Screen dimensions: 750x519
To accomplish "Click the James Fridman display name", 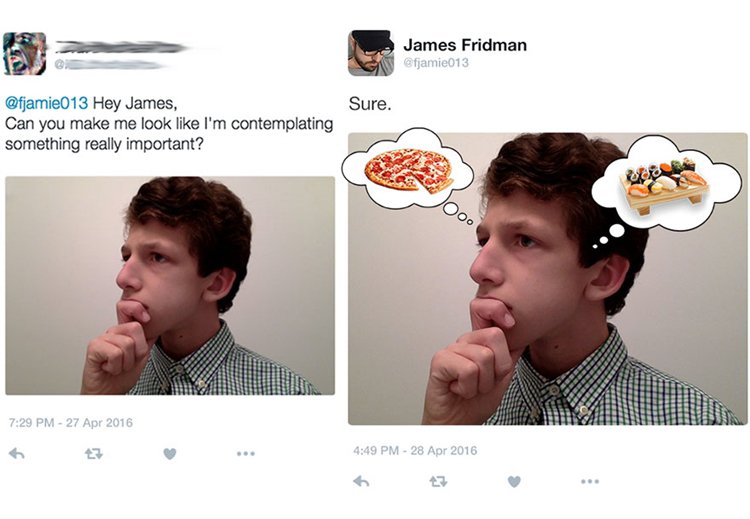I will coord(465,45).
